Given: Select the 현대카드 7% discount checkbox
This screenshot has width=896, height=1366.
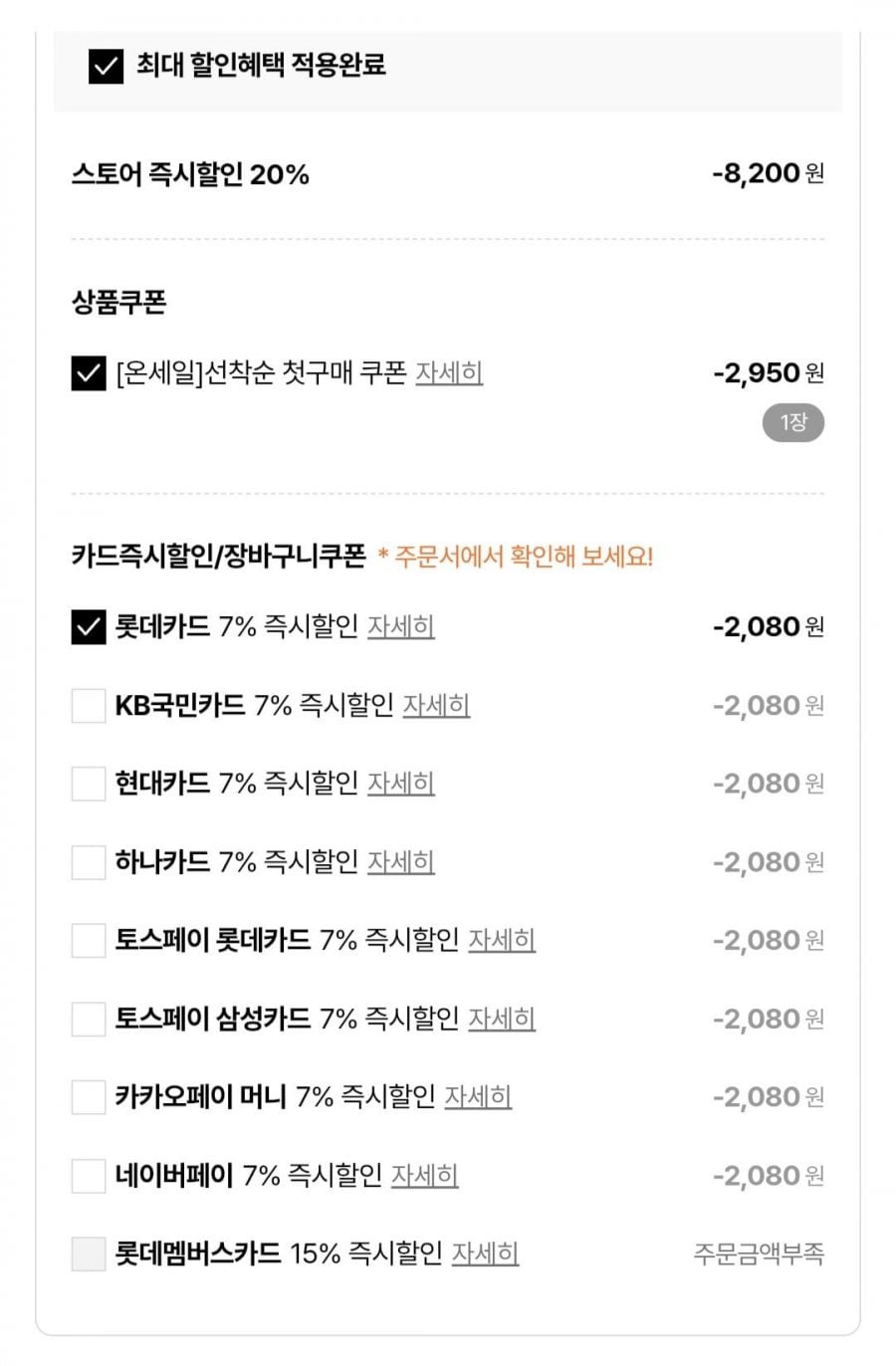Looking at the screenshot, I should (89, 784).
